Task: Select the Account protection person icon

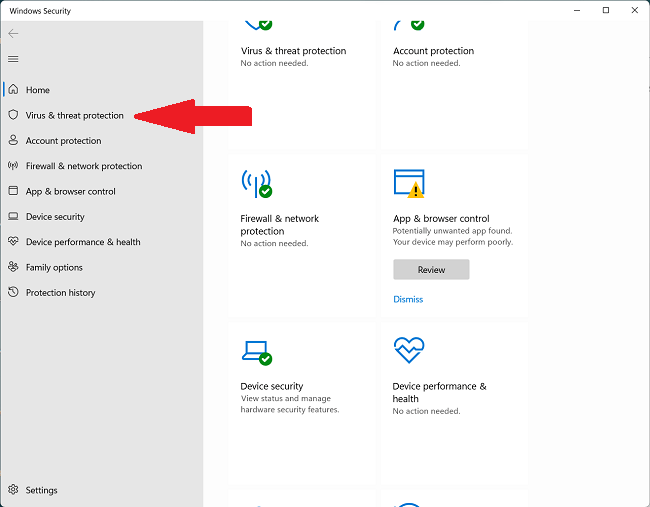Action: 13,141
